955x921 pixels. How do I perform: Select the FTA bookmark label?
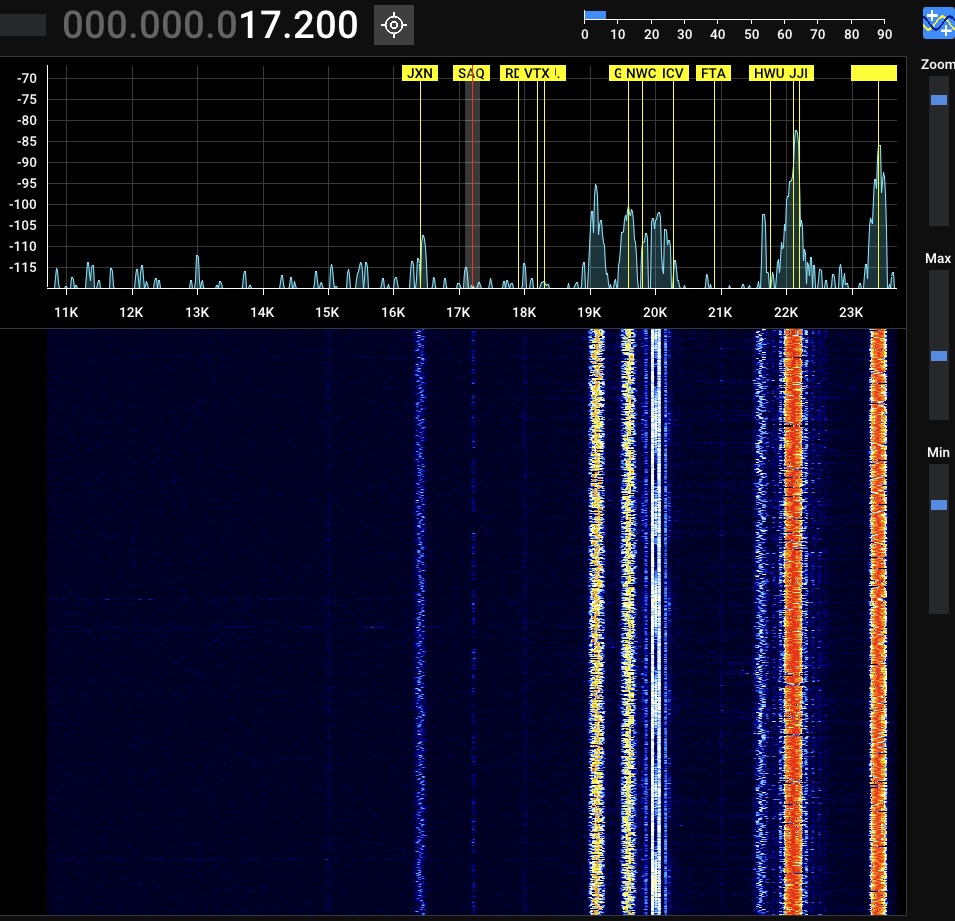pos(713,73)
